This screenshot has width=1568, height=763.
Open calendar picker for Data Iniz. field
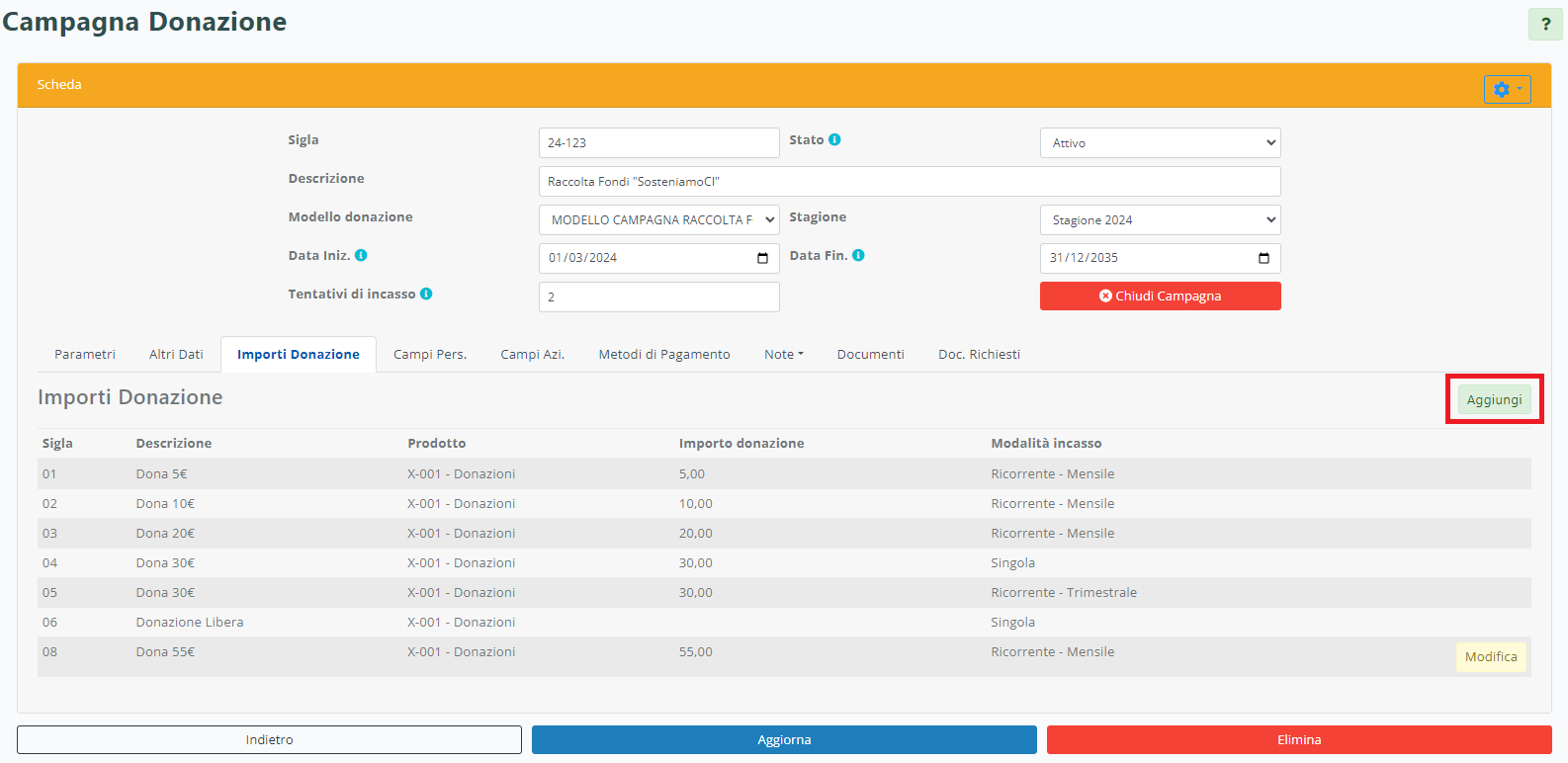pyautogui.click(x=762, y=258)
